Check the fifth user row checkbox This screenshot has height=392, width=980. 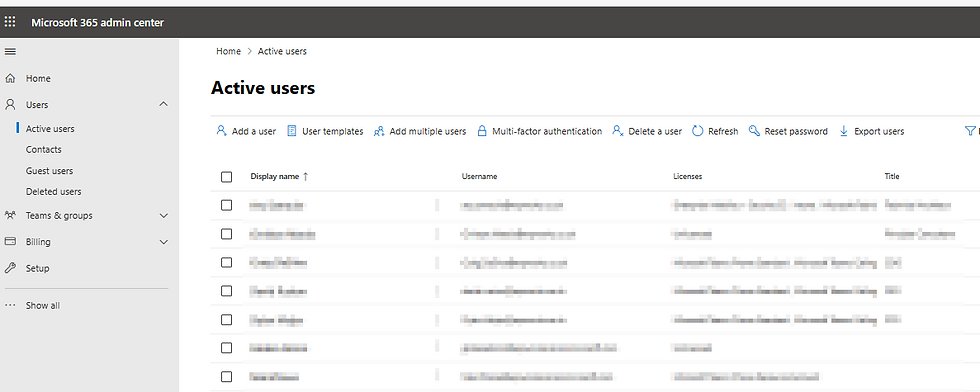point(226,319)
